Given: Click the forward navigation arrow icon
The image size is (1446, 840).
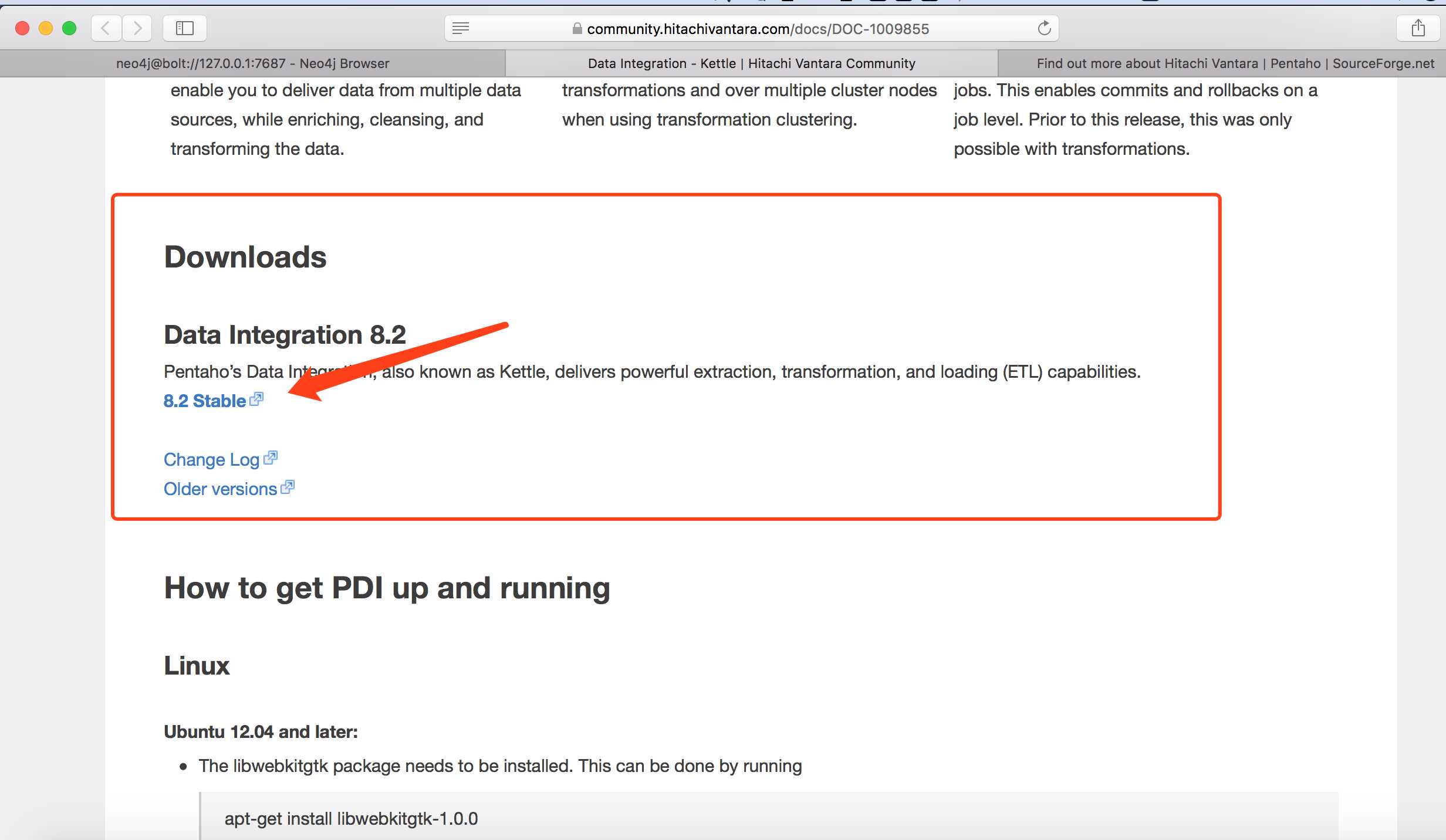Looking at the screenshot, I should tap(139, 28).
